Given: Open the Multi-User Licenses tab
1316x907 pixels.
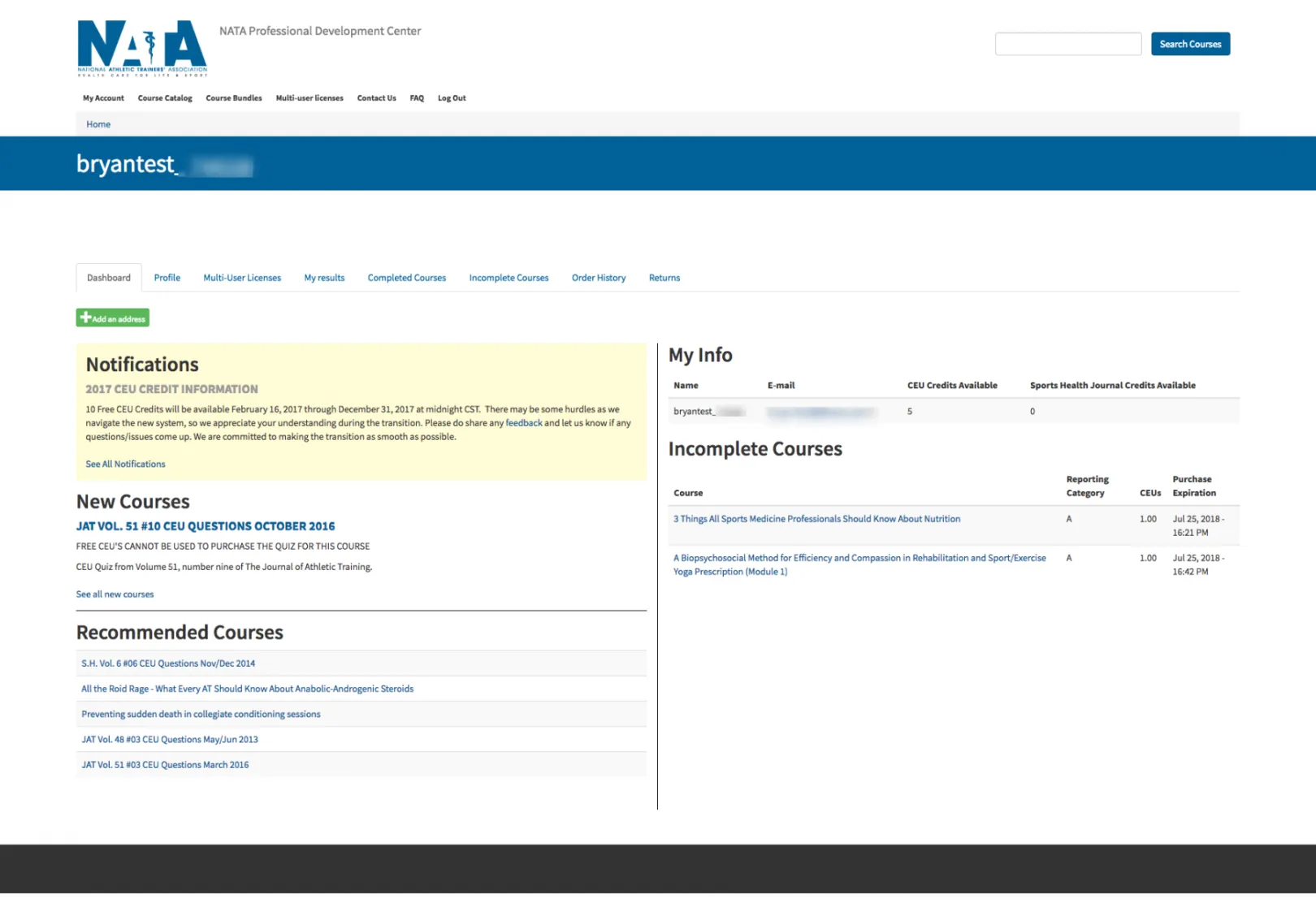Looking at the screenshot, I should click(x=242, y=278).
